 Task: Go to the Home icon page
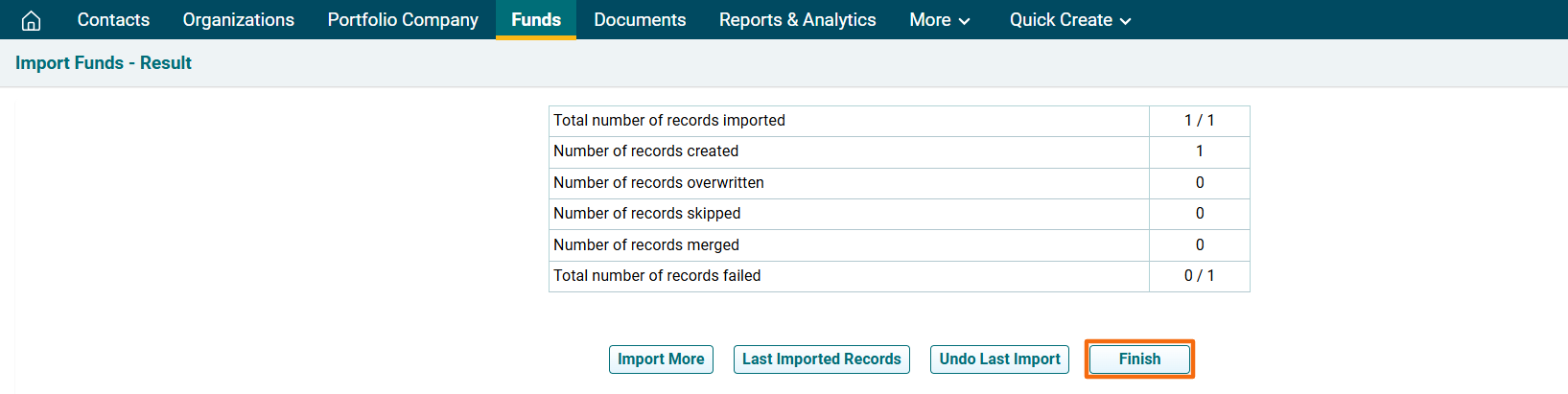[31, 20]
